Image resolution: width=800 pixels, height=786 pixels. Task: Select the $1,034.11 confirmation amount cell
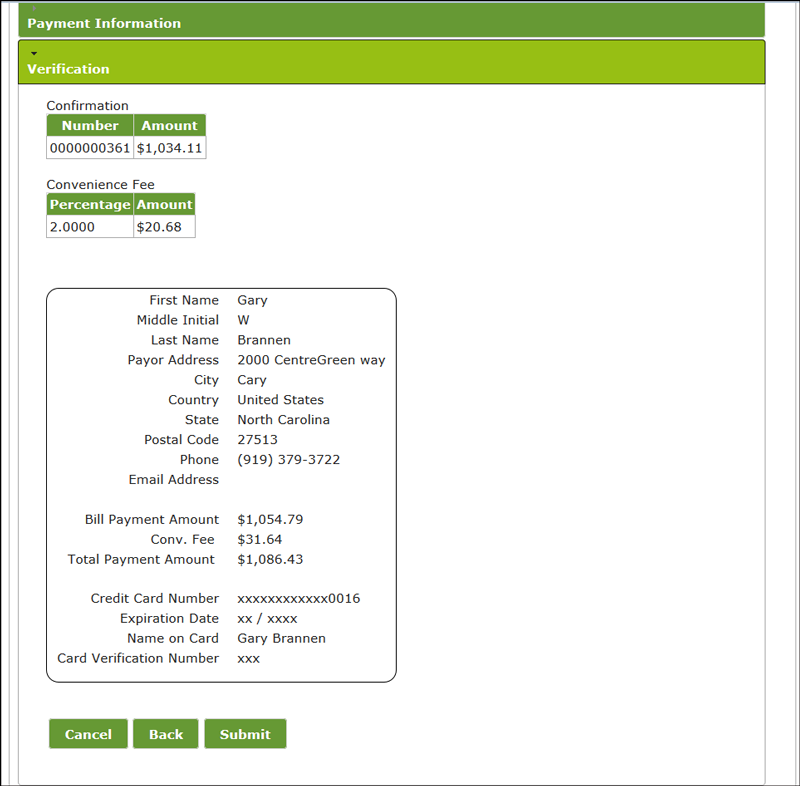point(169,148)
